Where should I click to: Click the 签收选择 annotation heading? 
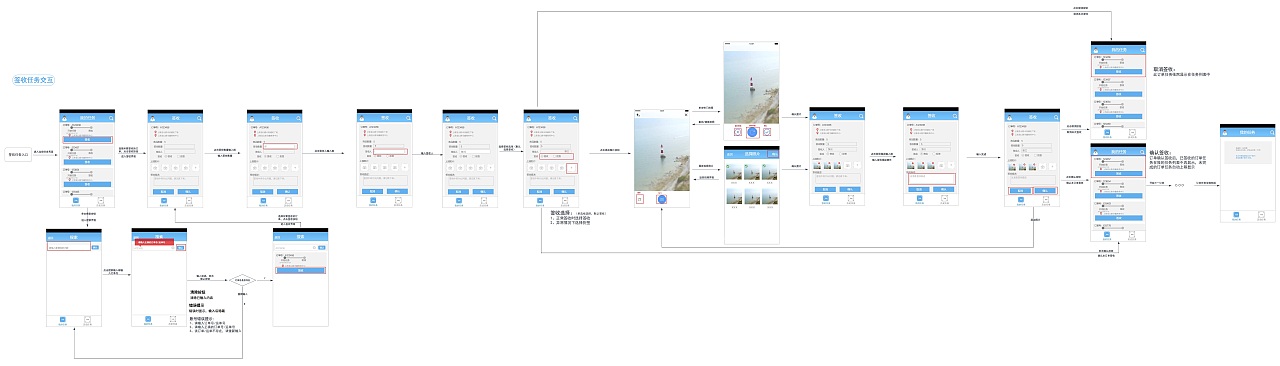[560, 213]
